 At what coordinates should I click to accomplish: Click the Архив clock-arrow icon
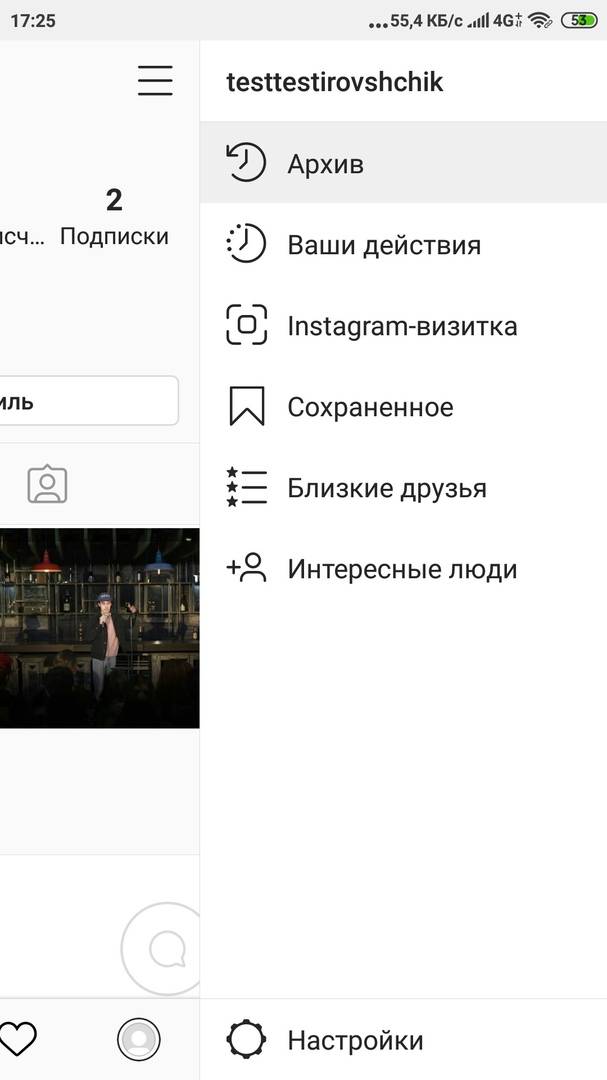(246, 163)
